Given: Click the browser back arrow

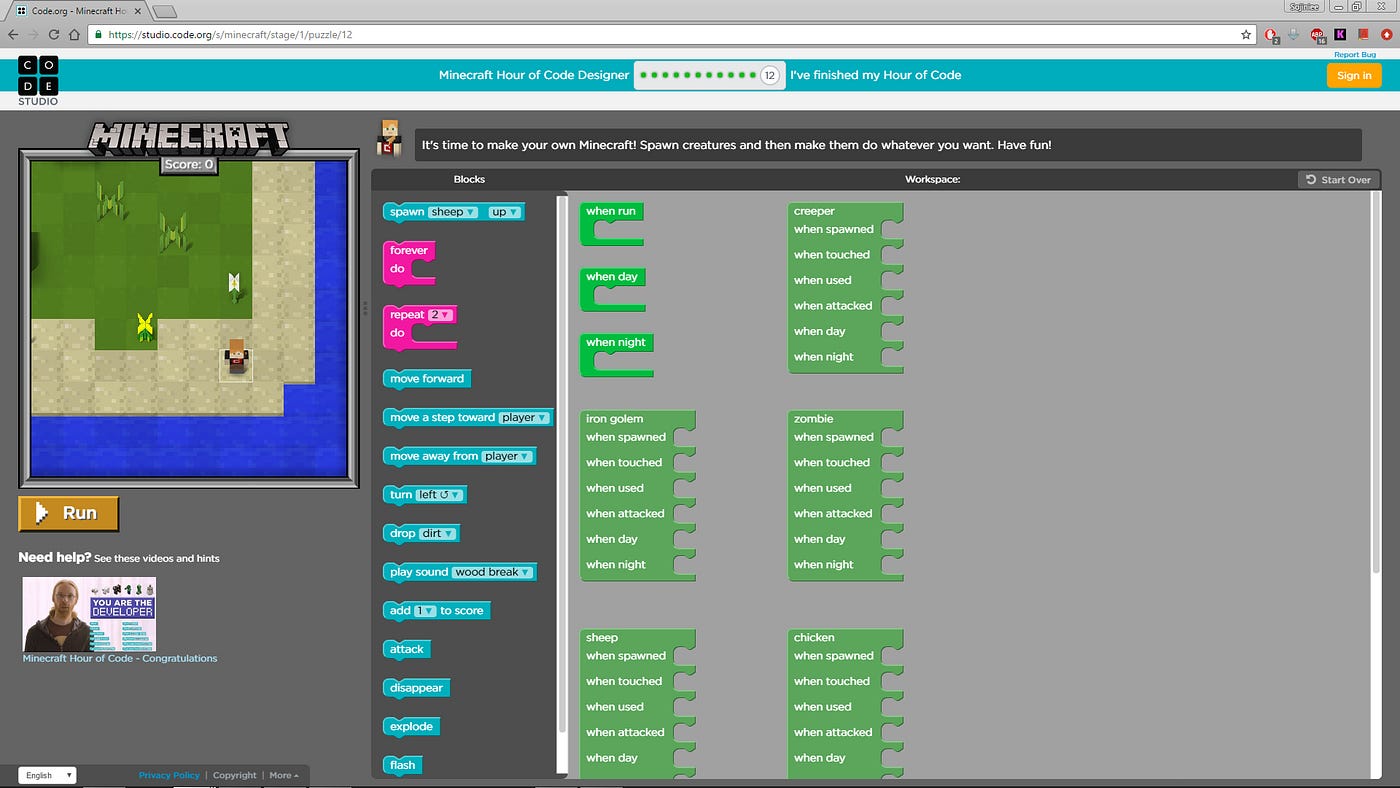Looking at the screenshot, I should coord(13,34).
